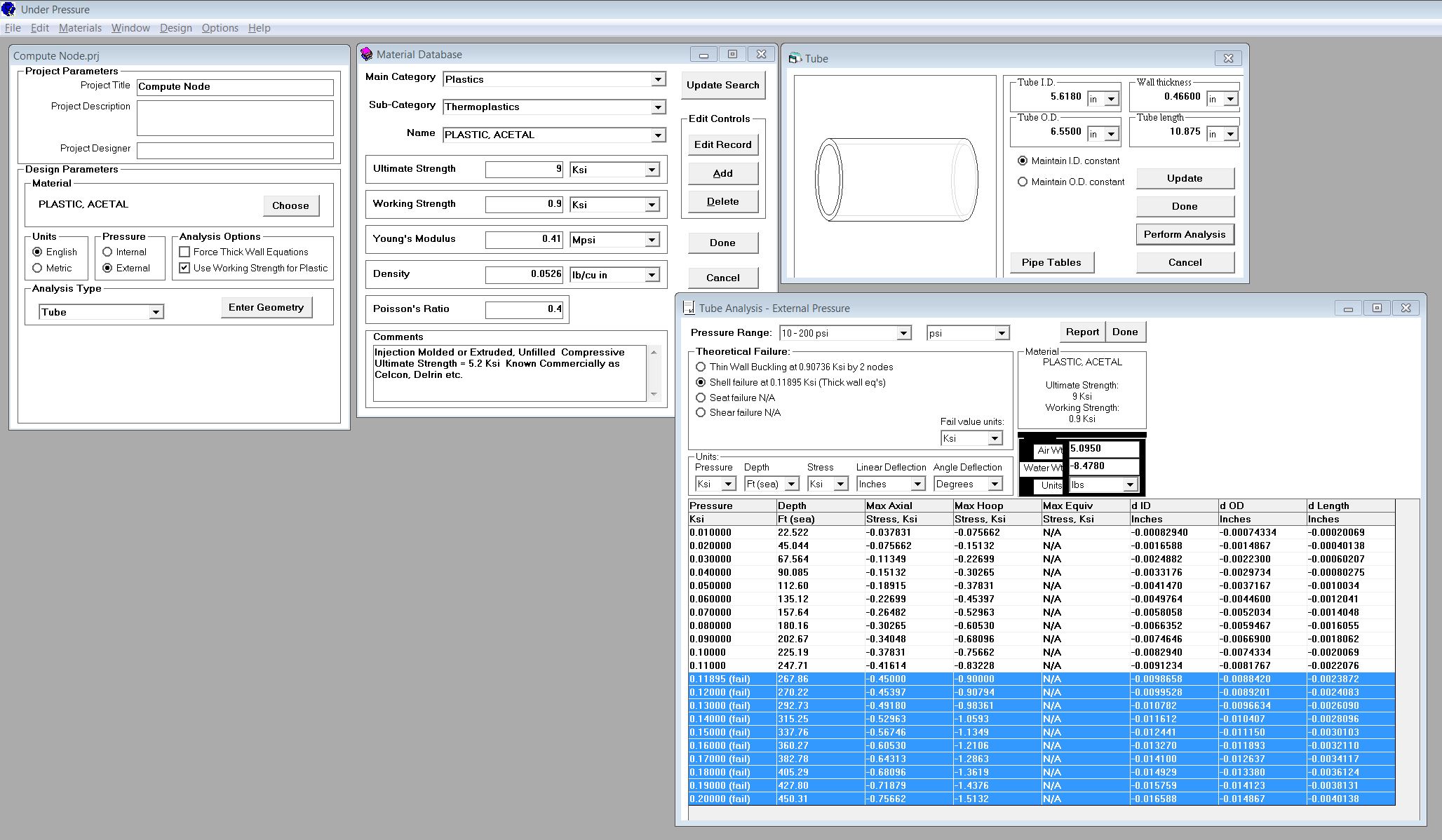
Task: Open the Options menu
Action: [x=220, y=28]
